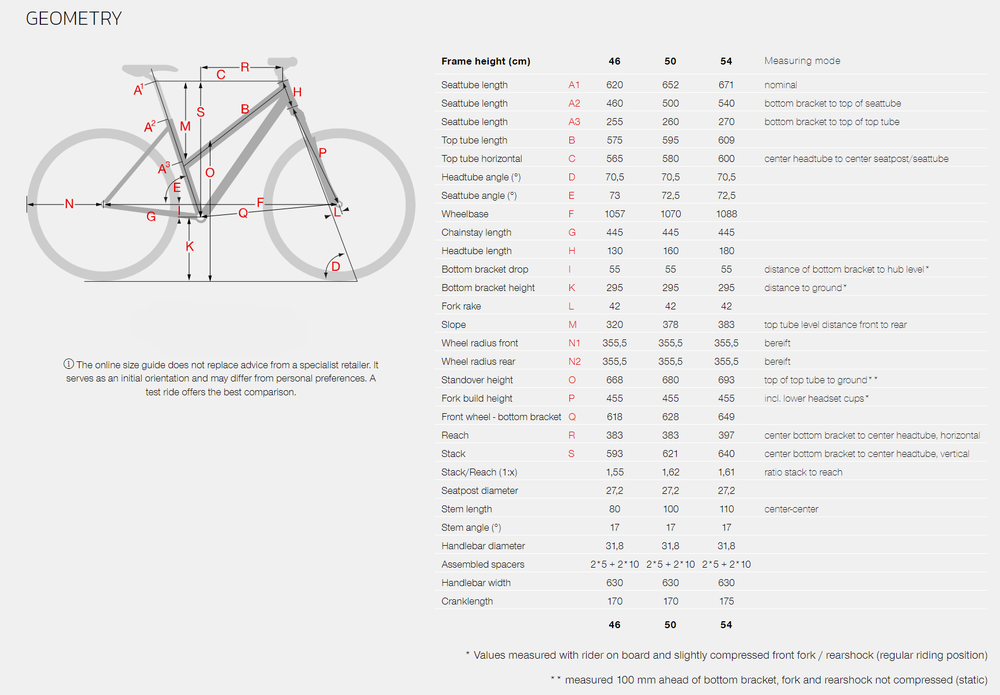Image resolution: width=1000 pixels, height=695 pixels.
Task: Click the "Cranklength" row label
Action: [x=467, y=601]
